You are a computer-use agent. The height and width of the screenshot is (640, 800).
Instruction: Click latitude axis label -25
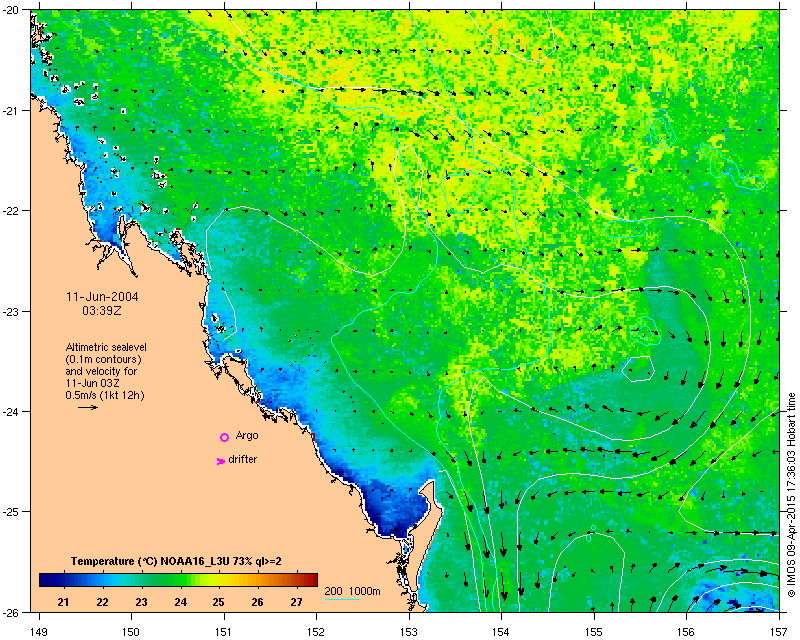click(x=12, y=512)
